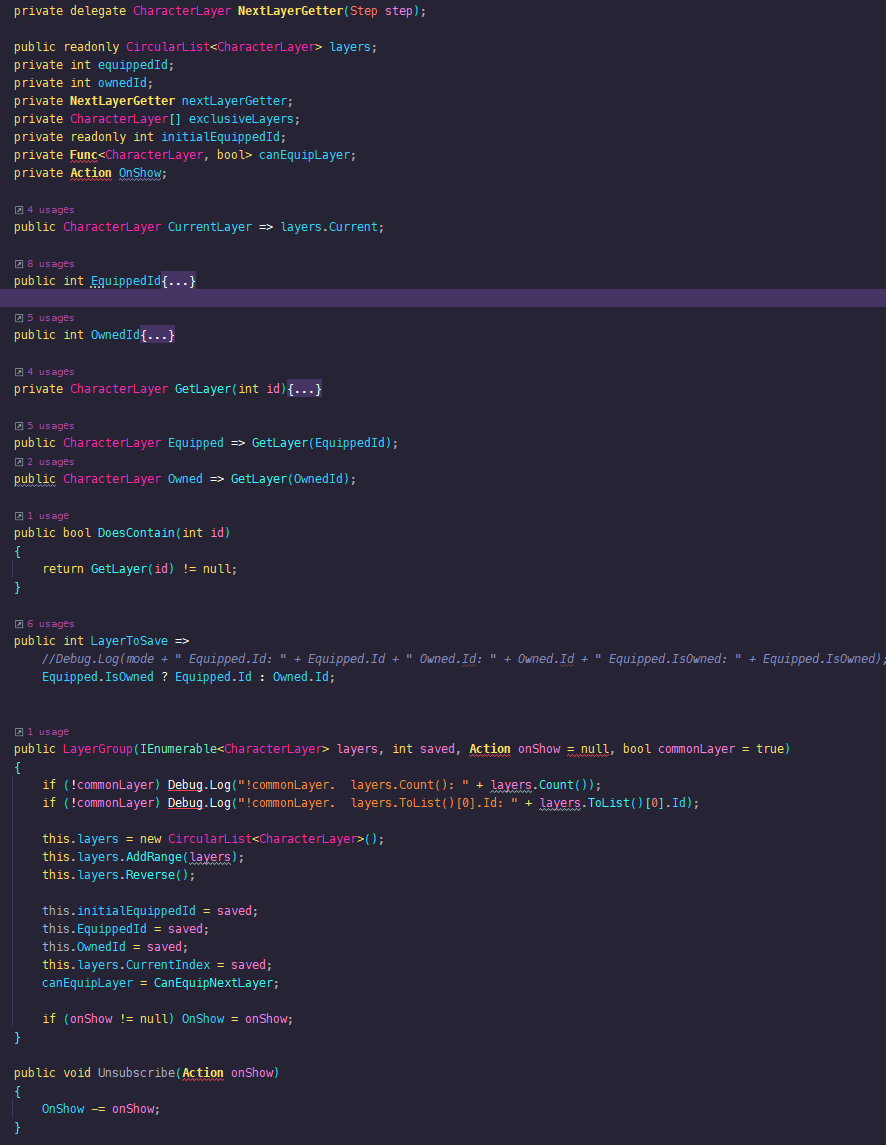This screenshot has height=1145, width=886.
Task: Click the lowercase ownedId field name
Action: (x=122, y=83)
